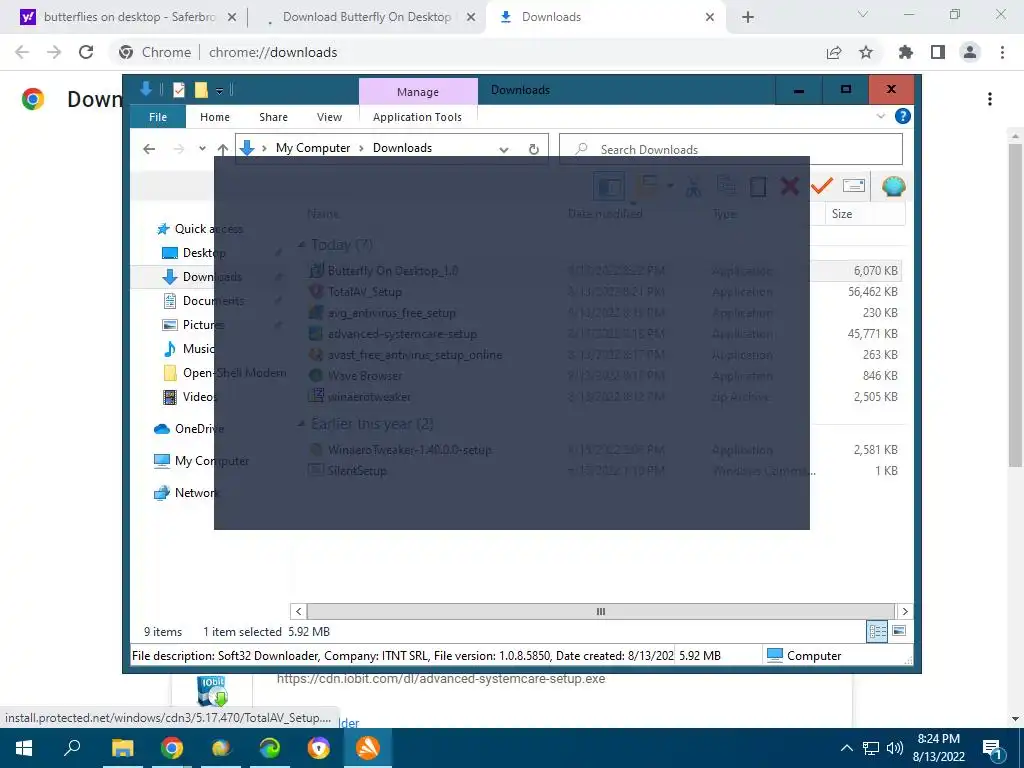Switch to the Home ribbon tab
The width and height of the screenshot is (1024, 768).
(x=215, y=117)
